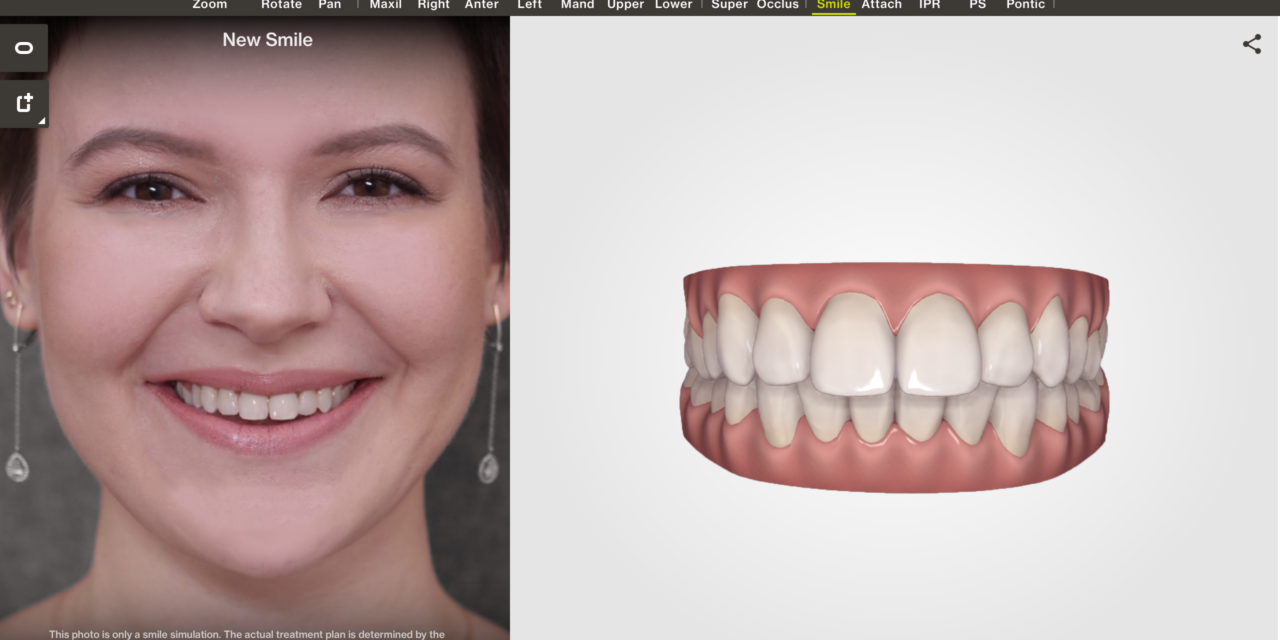The height and width of the screenshot is (640, 1280).
Task: Toggle the PS option
Action: click(x=977, y=5)
